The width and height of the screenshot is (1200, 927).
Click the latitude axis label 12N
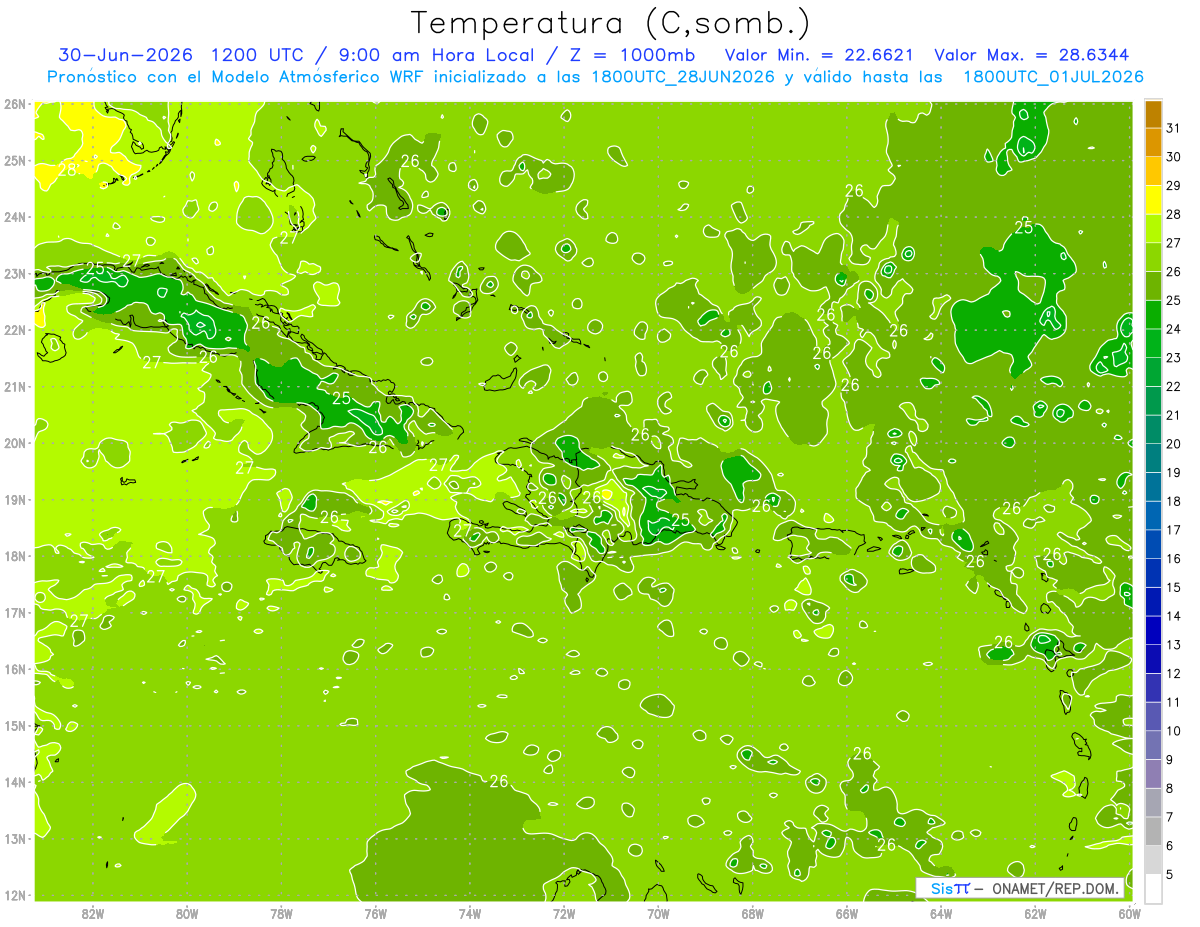click(15, 894)
